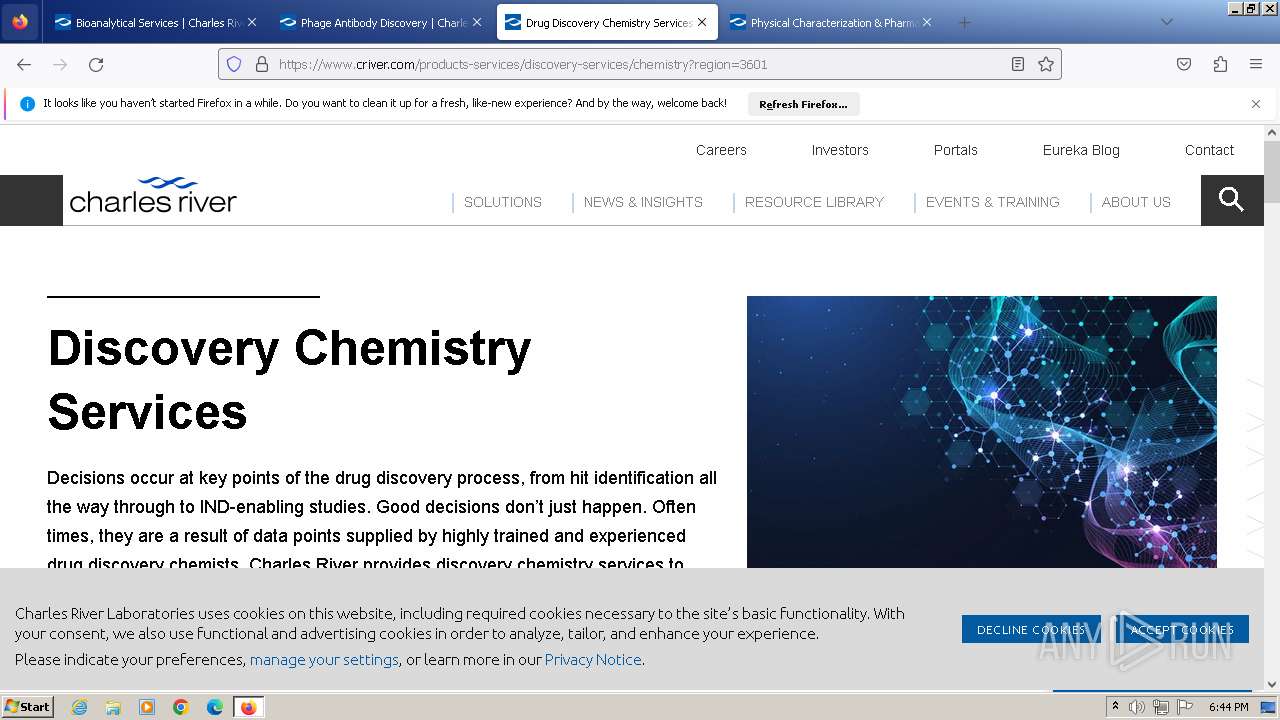Show hidden system tray icons arrow
Viewport: 1280px width, 720px height.
(1116, 707)
